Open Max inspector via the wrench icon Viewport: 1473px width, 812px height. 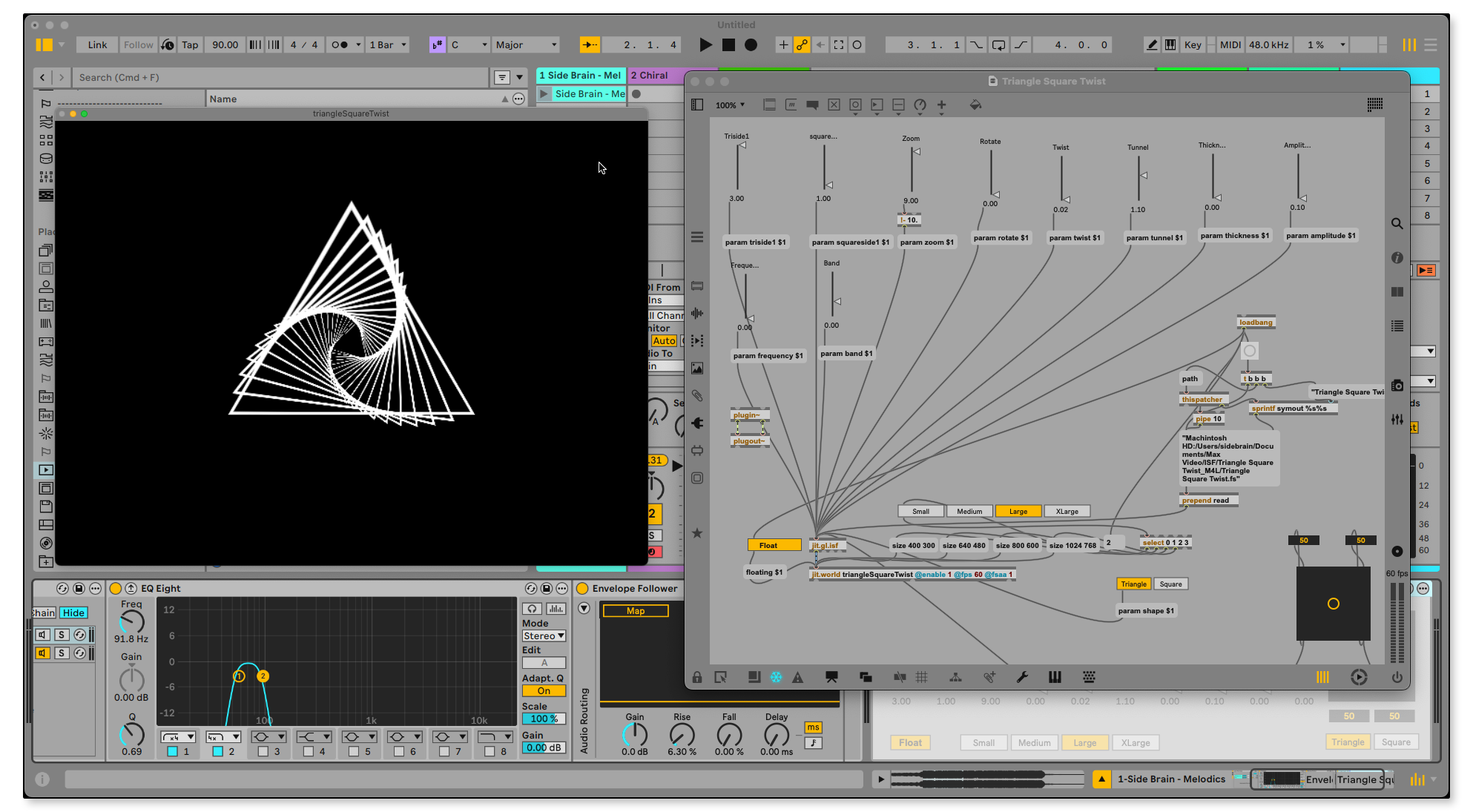(1022, 677)
